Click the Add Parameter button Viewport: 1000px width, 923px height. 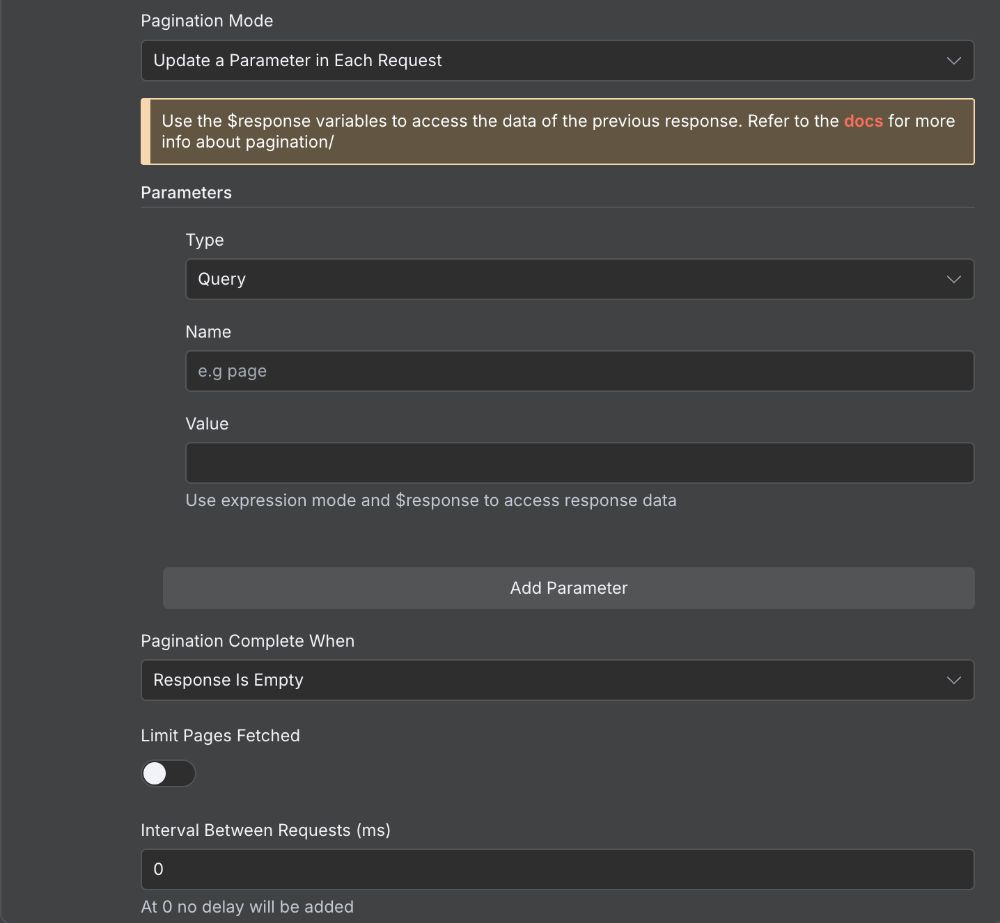(x=568, y=588)
